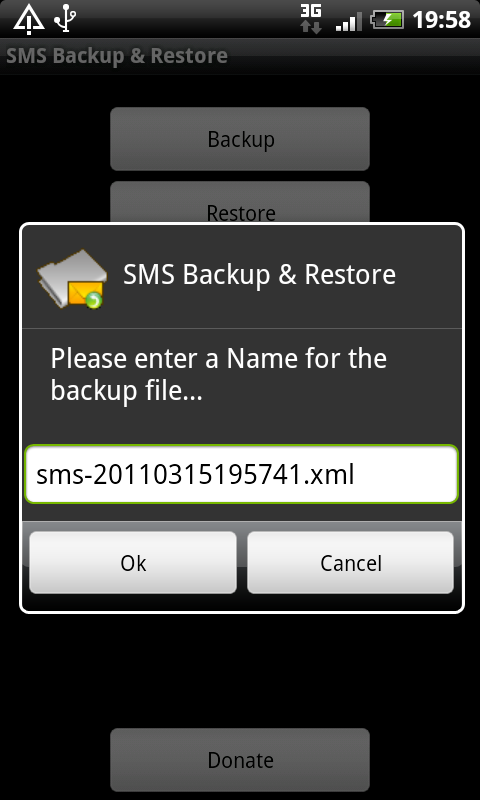Viewport: 480px width, 800px height.
Task: Focus the backup file name text field
Action: click(242, 474)
